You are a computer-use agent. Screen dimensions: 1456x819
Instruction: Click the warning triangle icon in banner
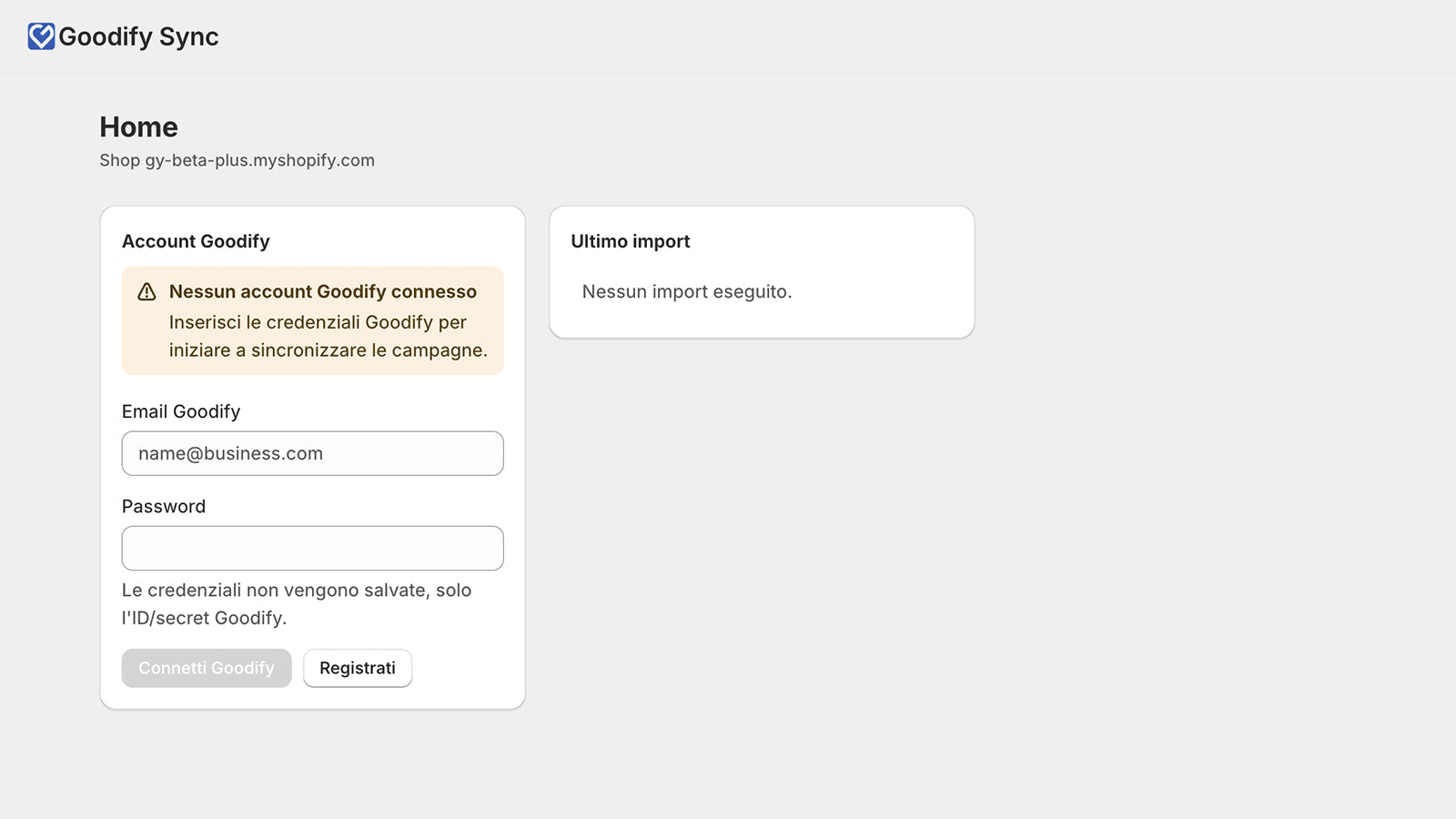tap(147, 292)
